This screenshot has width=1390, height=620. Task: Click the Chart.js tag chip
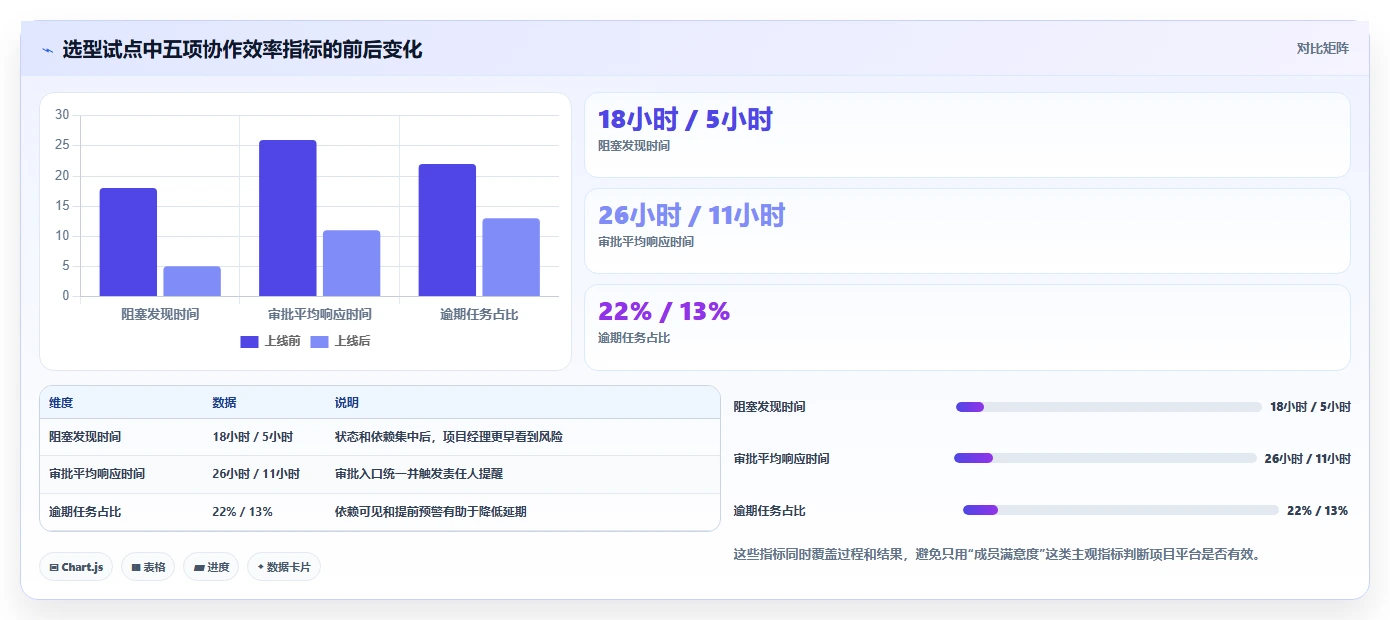point(76,567)
